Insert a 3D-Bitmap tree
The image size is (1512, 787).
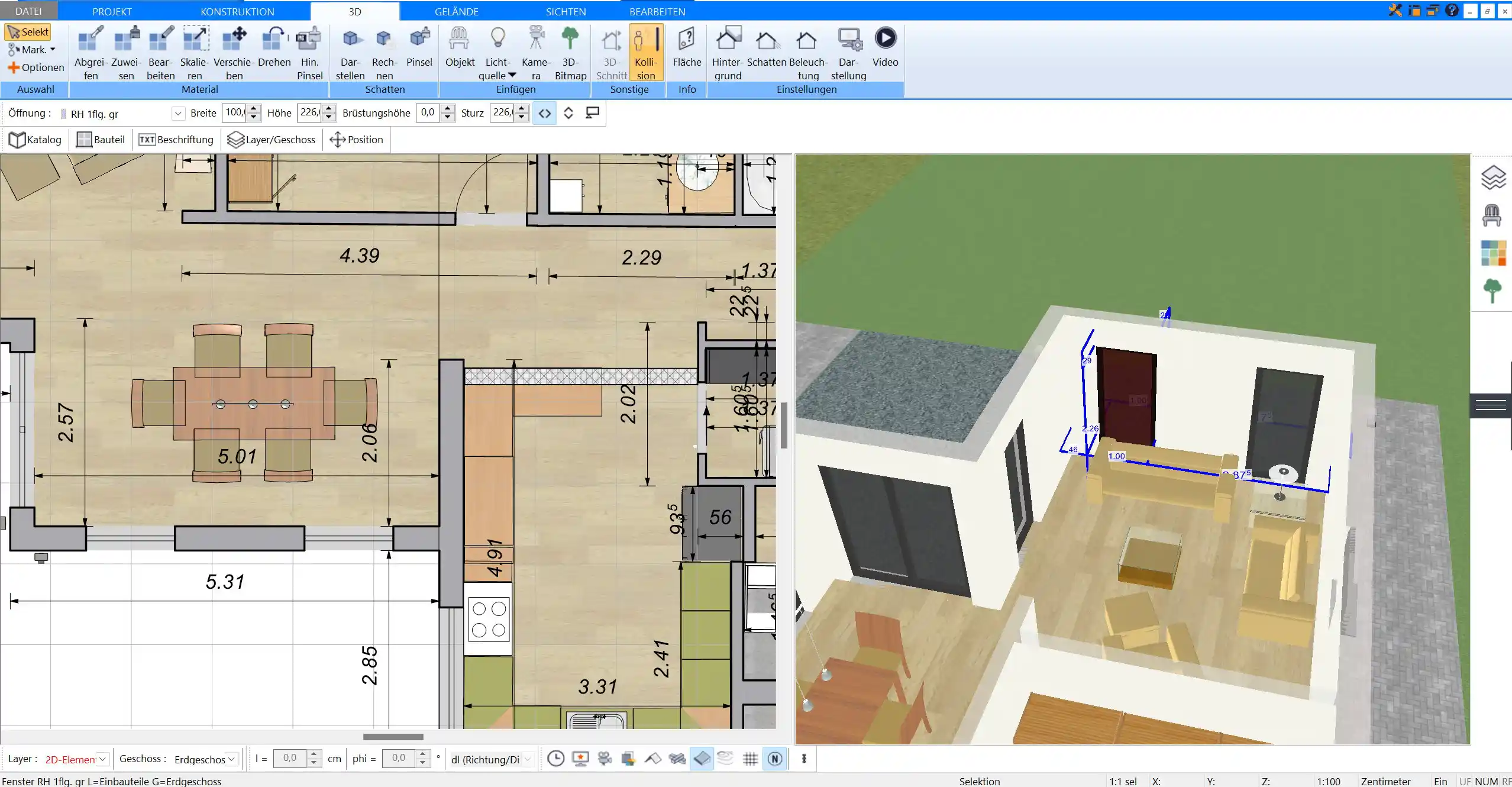click(570, 53)
